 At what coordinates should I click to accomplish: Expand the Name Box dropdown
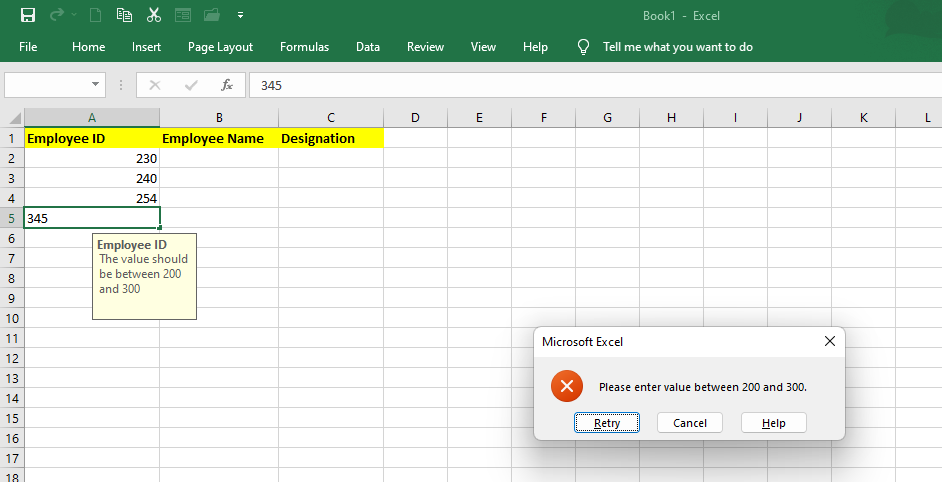[96, 85]
